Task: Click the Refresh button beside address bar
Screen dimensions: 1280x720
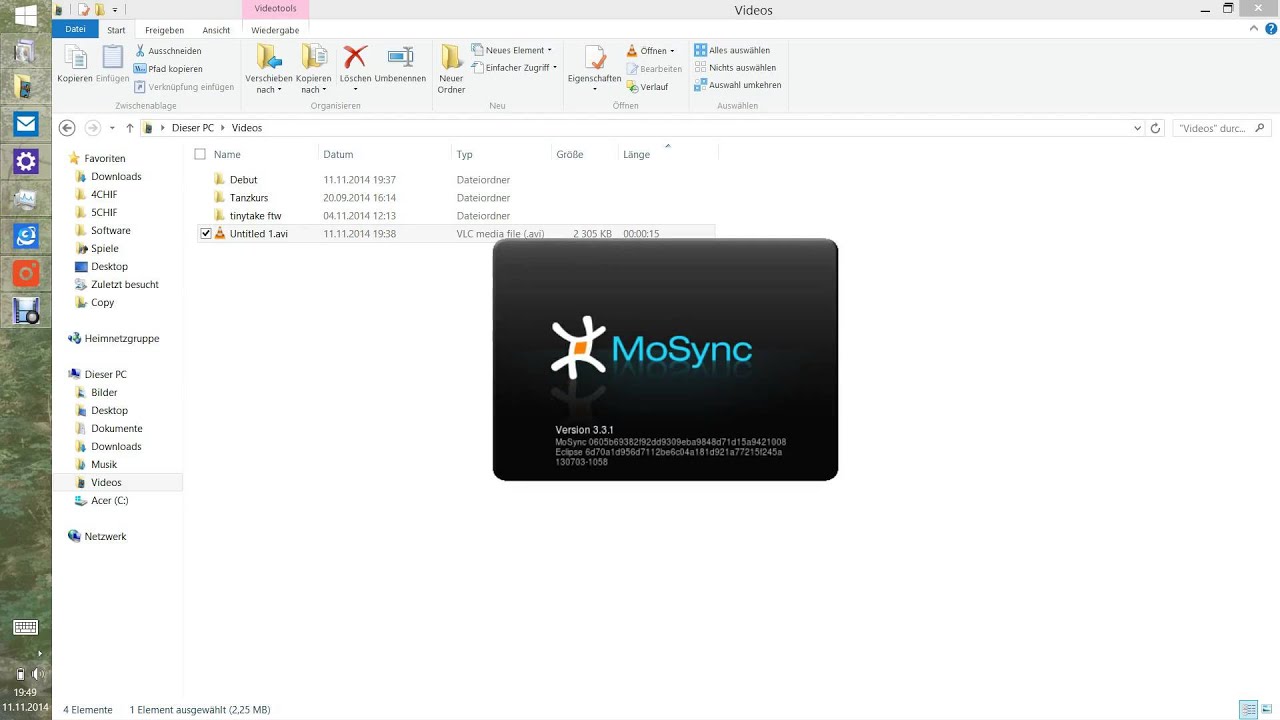Action: pos(1156,128)
